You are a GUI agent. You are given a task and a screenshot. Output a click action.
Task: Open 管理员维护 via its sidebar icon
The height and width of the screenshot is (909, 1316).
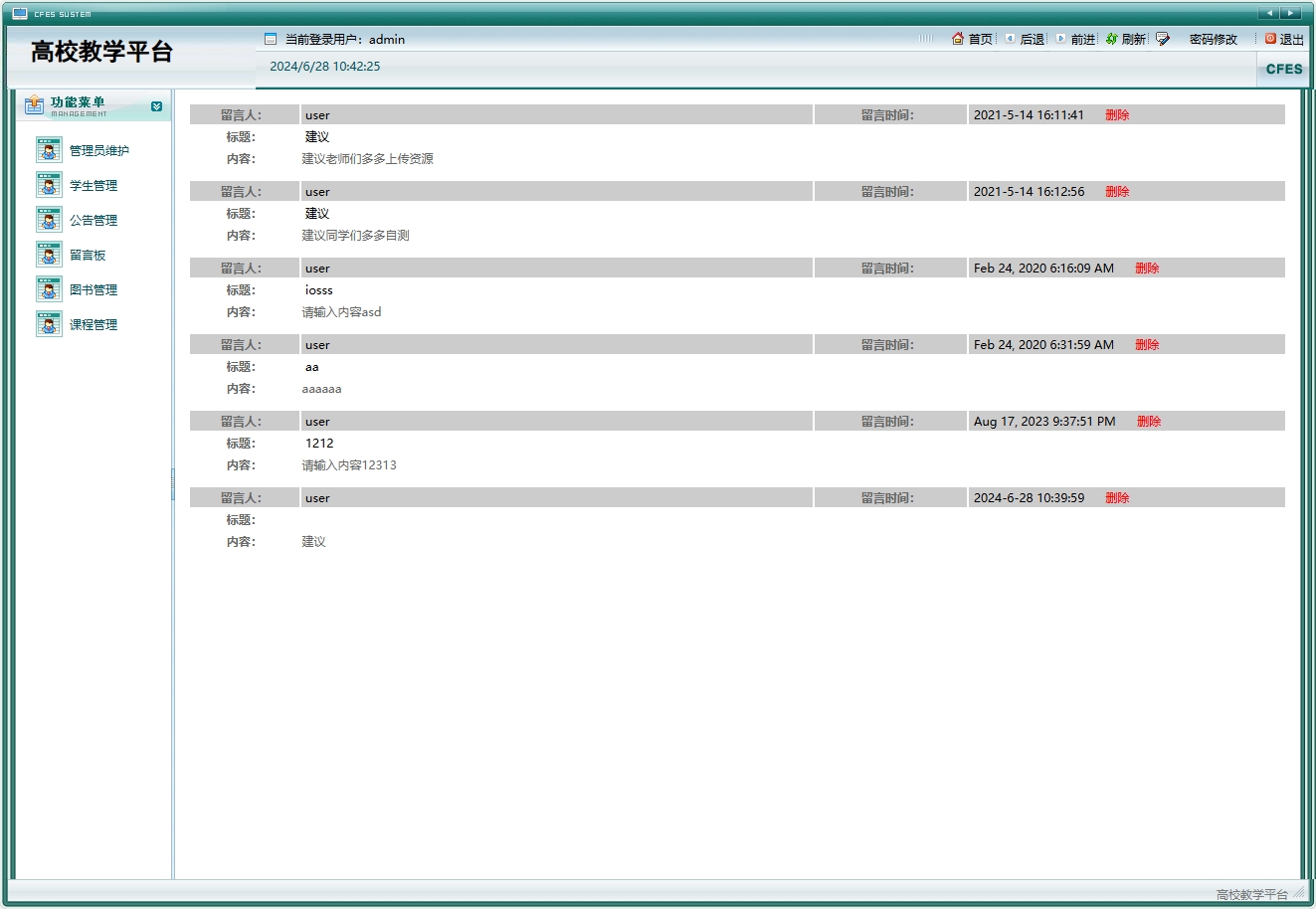(x=48, y=149)
